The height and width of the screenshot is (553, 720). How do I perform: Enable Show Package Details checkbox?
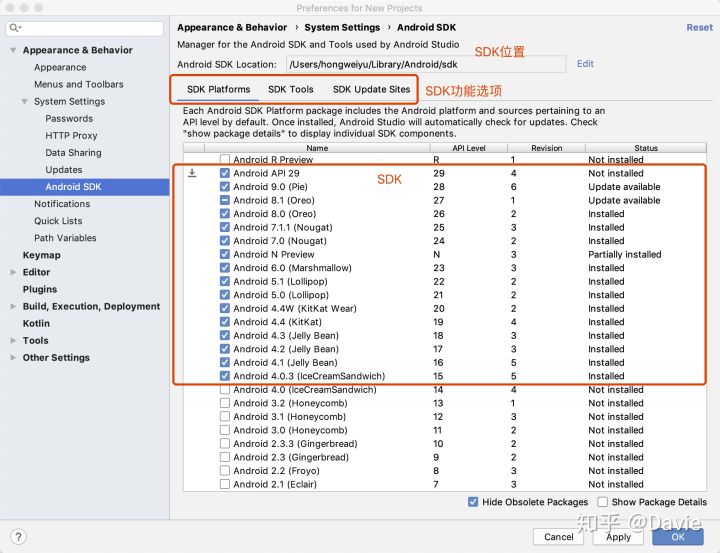click(602, 502)
